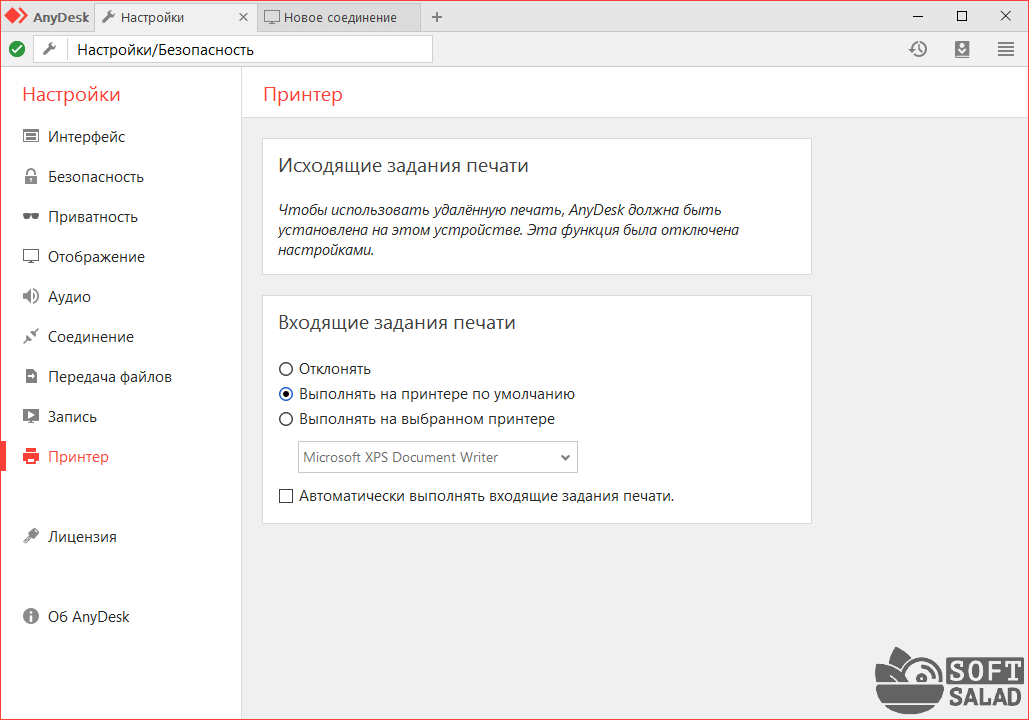Select Выполнять на выбранном принтере option
The width and height of the screenshot is (1029, 720).
click(286, 419)
